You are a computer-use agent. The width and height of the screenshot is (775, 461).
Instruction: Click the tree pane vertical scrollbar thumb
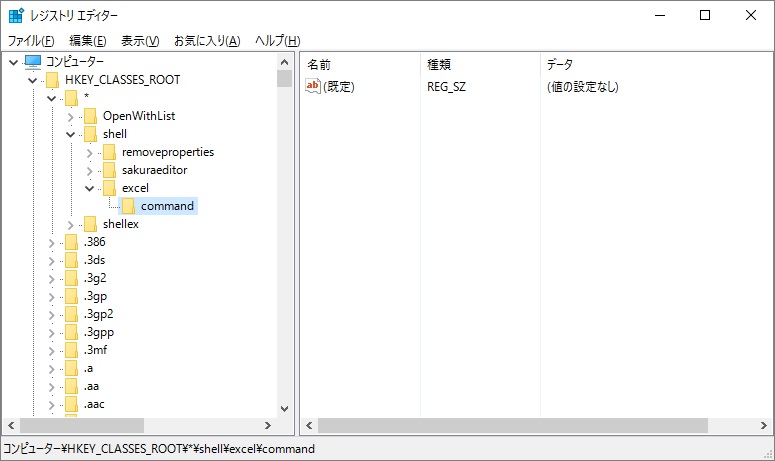pos(284,79)
